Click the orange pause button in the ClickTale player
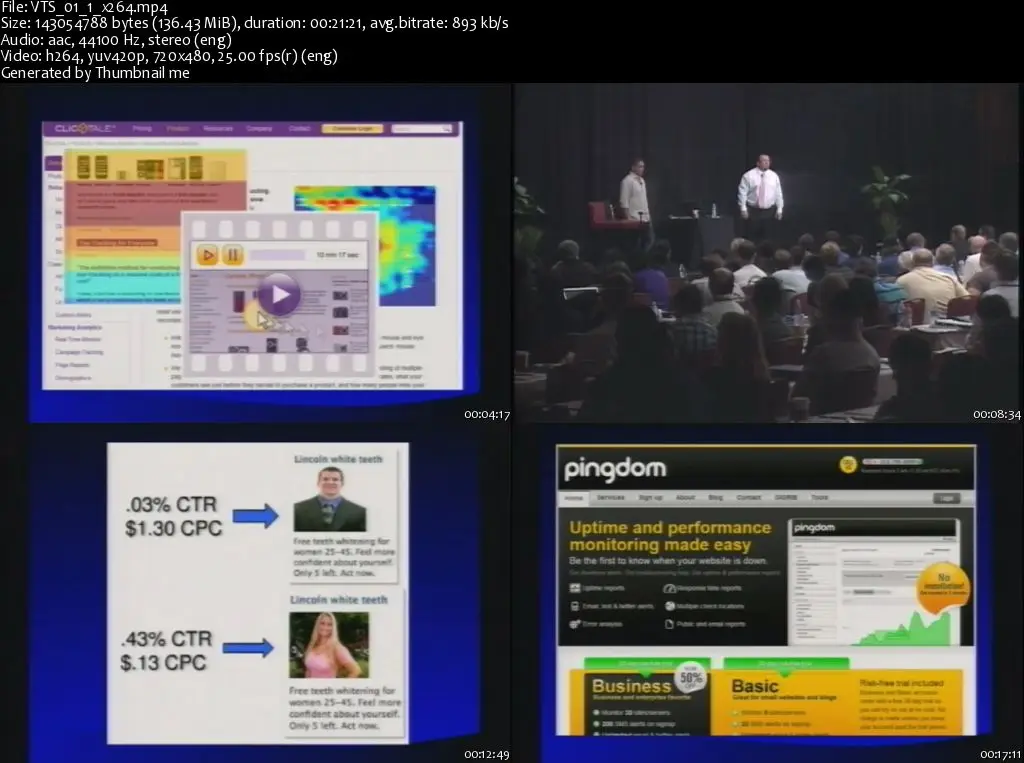Screen dimensions: 1024x763 click(x=232, y=255)
